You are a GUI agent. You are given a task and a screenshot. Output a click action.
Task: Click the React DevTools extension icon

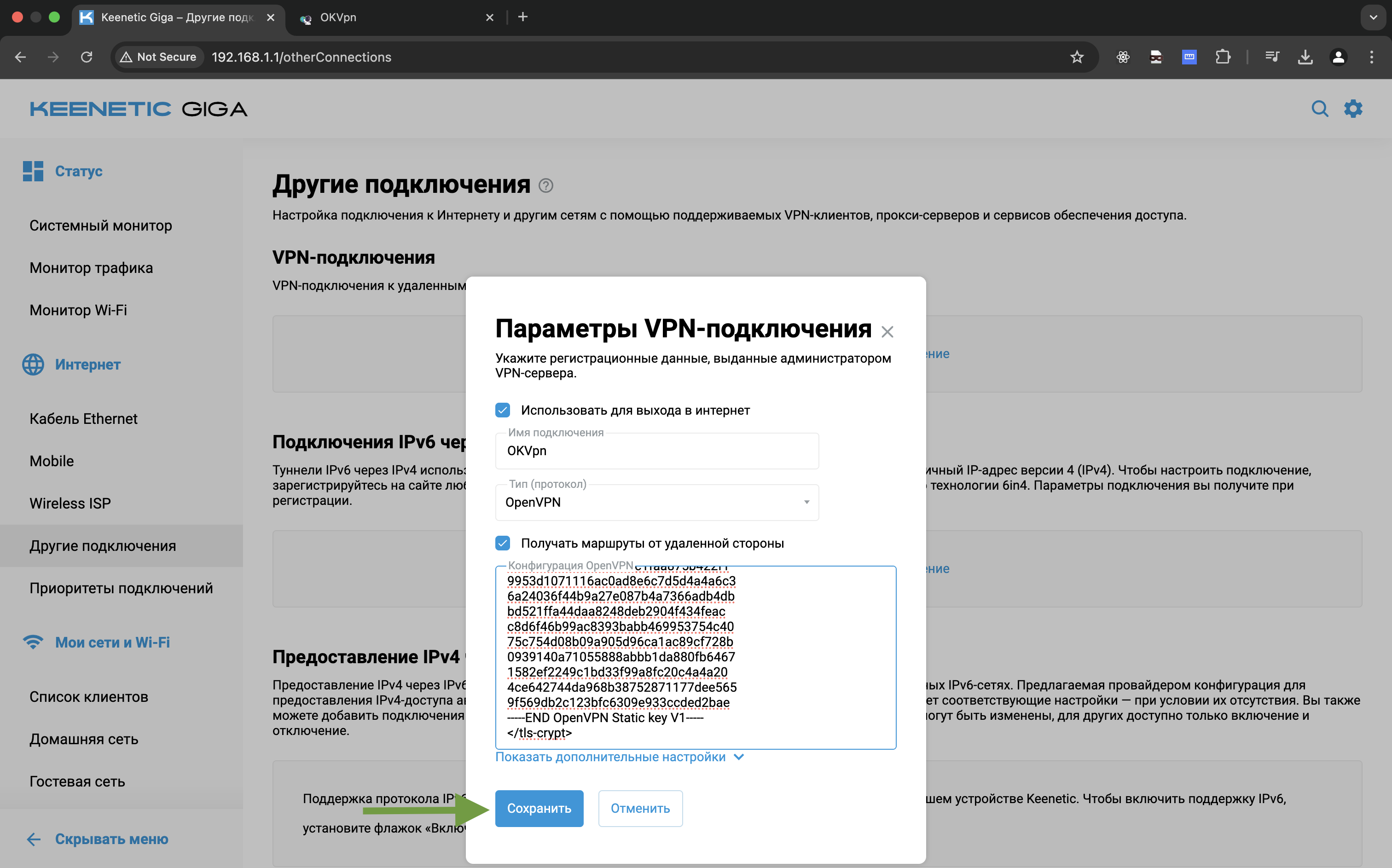pos(1123,57)
